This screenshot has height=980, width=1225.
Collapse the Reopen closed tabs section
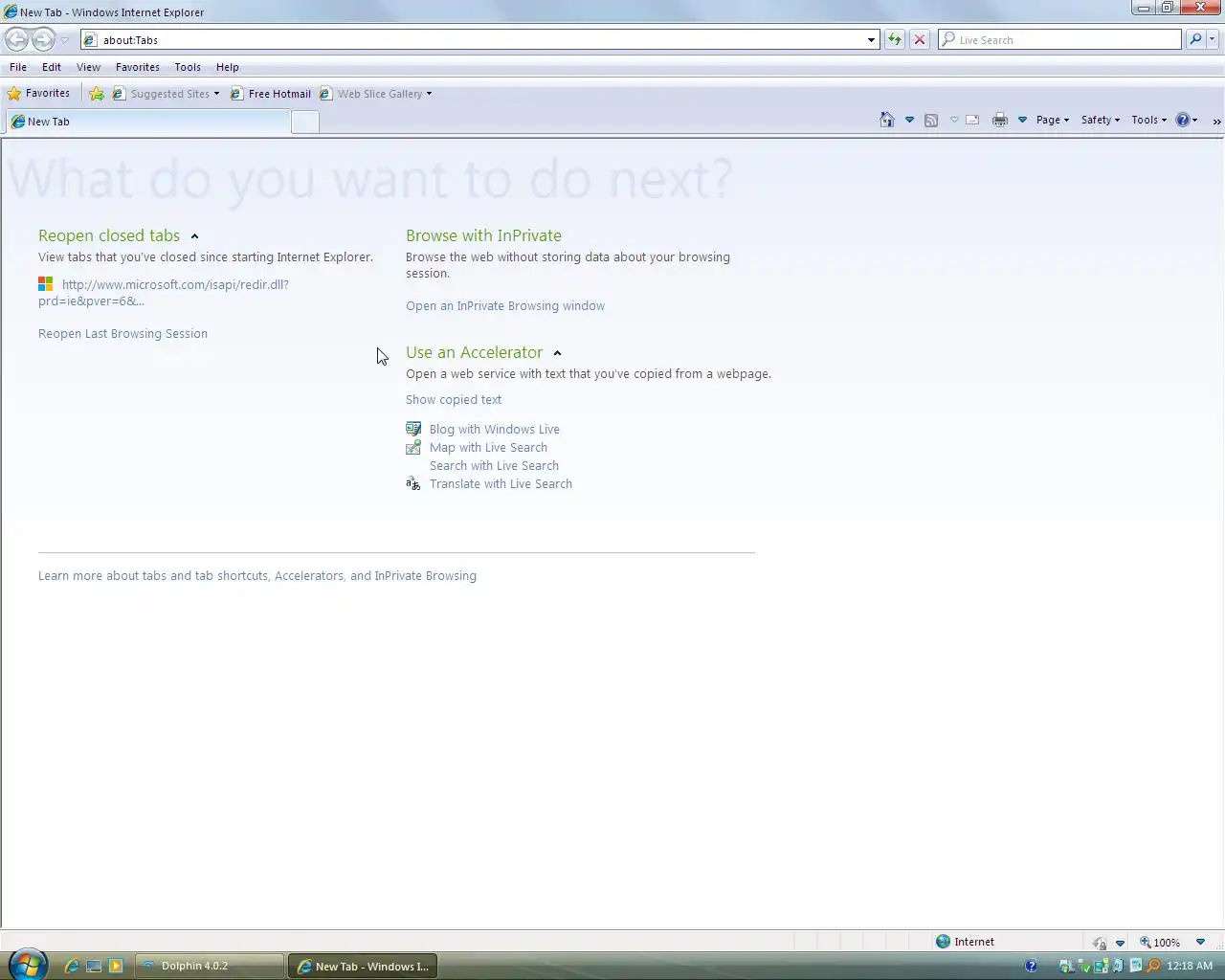194,236
